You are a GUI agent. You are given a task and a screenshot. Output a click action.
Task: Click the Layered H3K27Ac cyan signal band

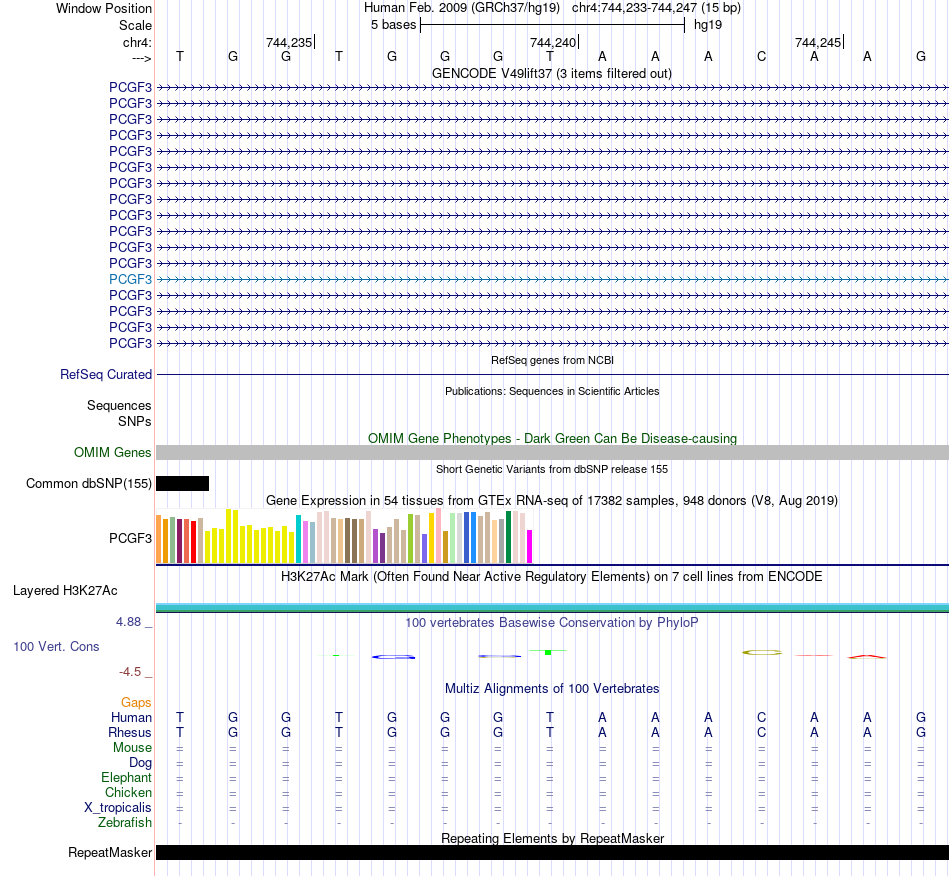(553, 608)
